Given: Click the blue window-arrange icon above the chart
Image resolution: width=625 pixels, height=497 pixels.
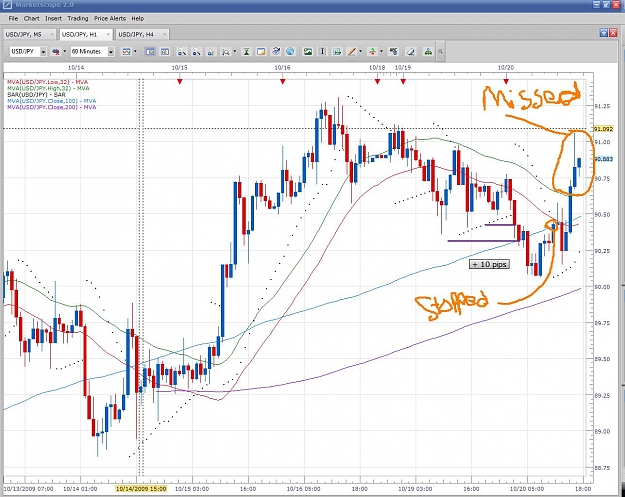Looking at the screenshot, I should [604, 33].
